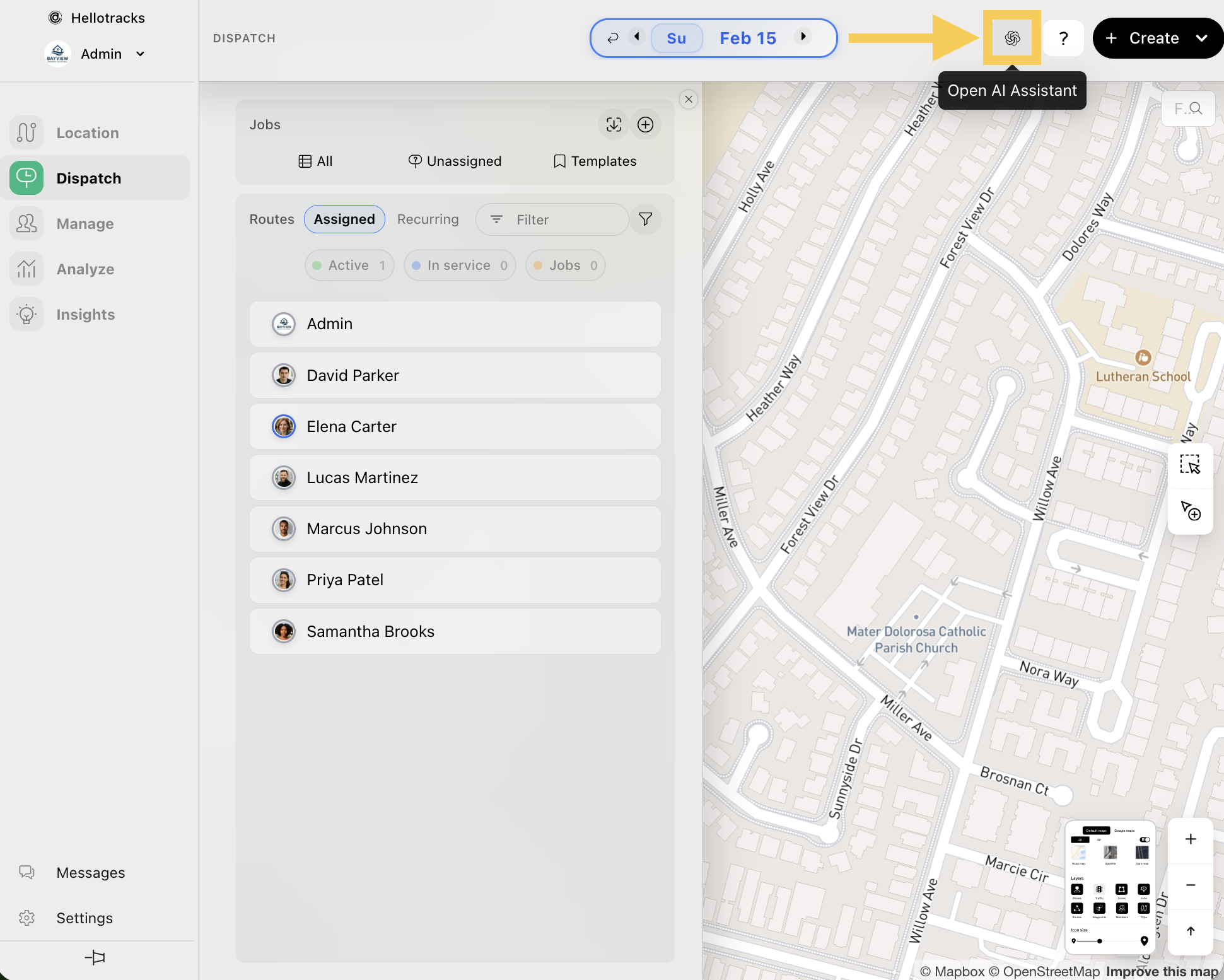The width and height of the screenshot is (1224, 980).
Task: Expand the Create button dropdown arrow
Action: coord(1201,38)
